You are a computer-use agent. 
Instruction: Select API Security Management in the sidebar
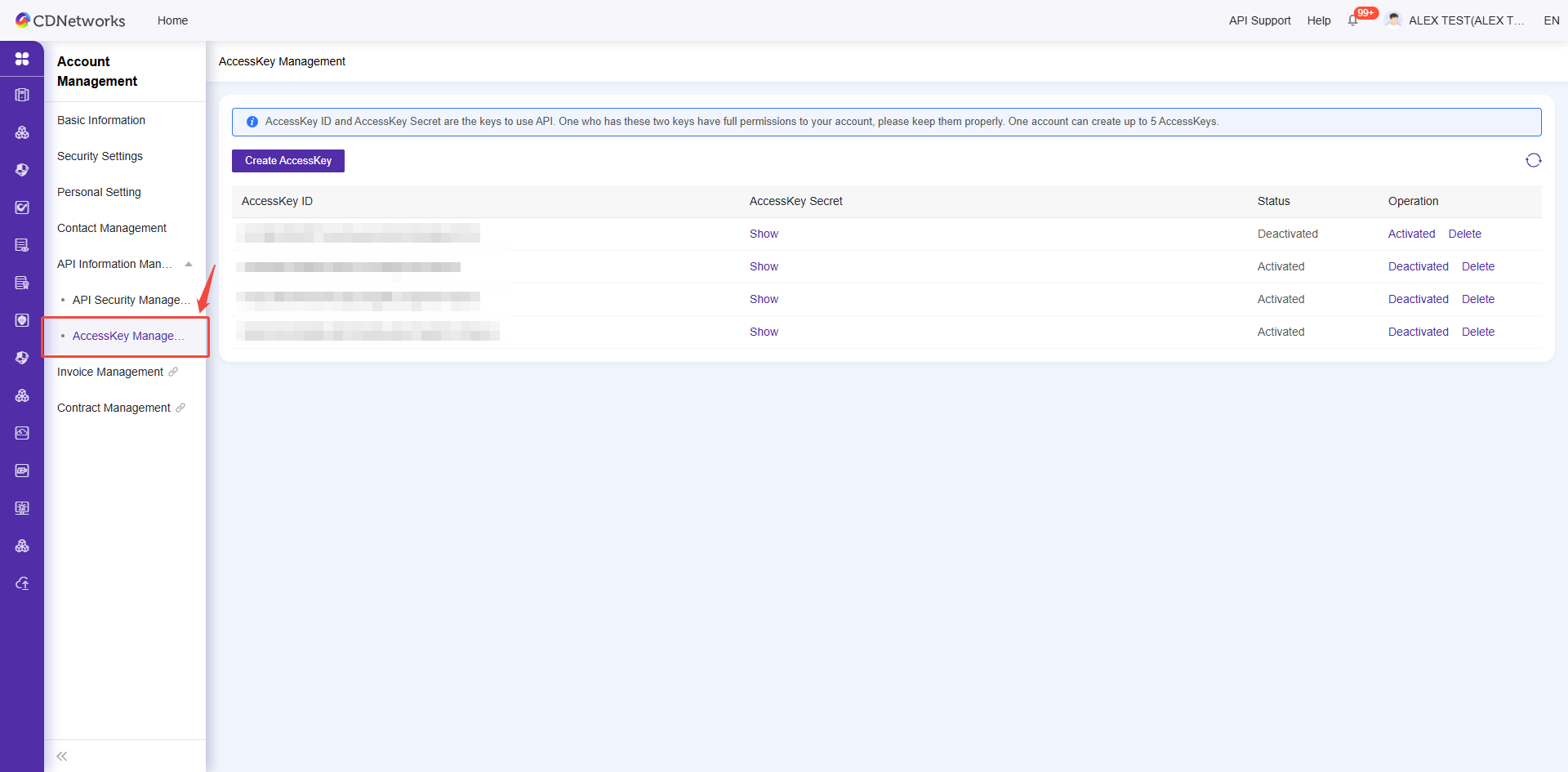point(131,300)
